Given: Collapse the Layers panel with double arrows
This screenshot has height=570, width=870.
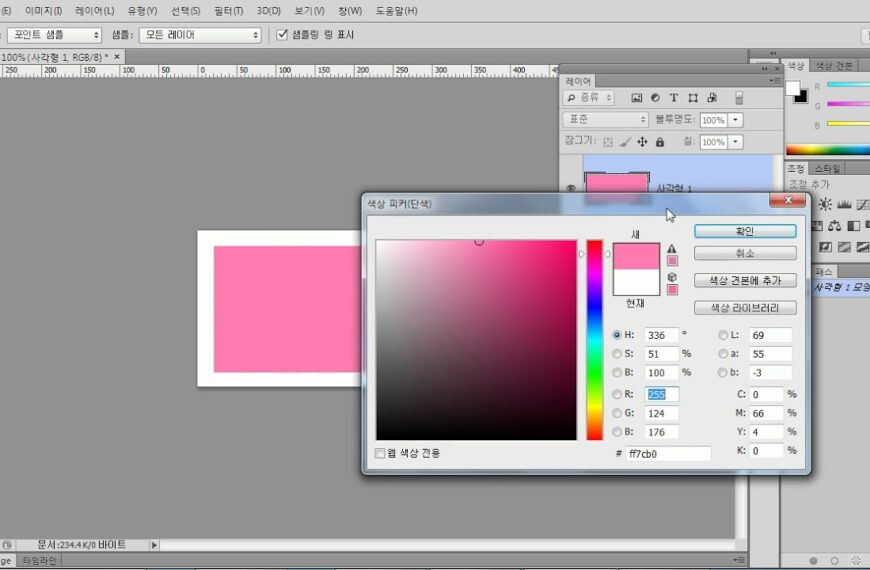Looking at the screenshot, I should (x=765, y=69).
